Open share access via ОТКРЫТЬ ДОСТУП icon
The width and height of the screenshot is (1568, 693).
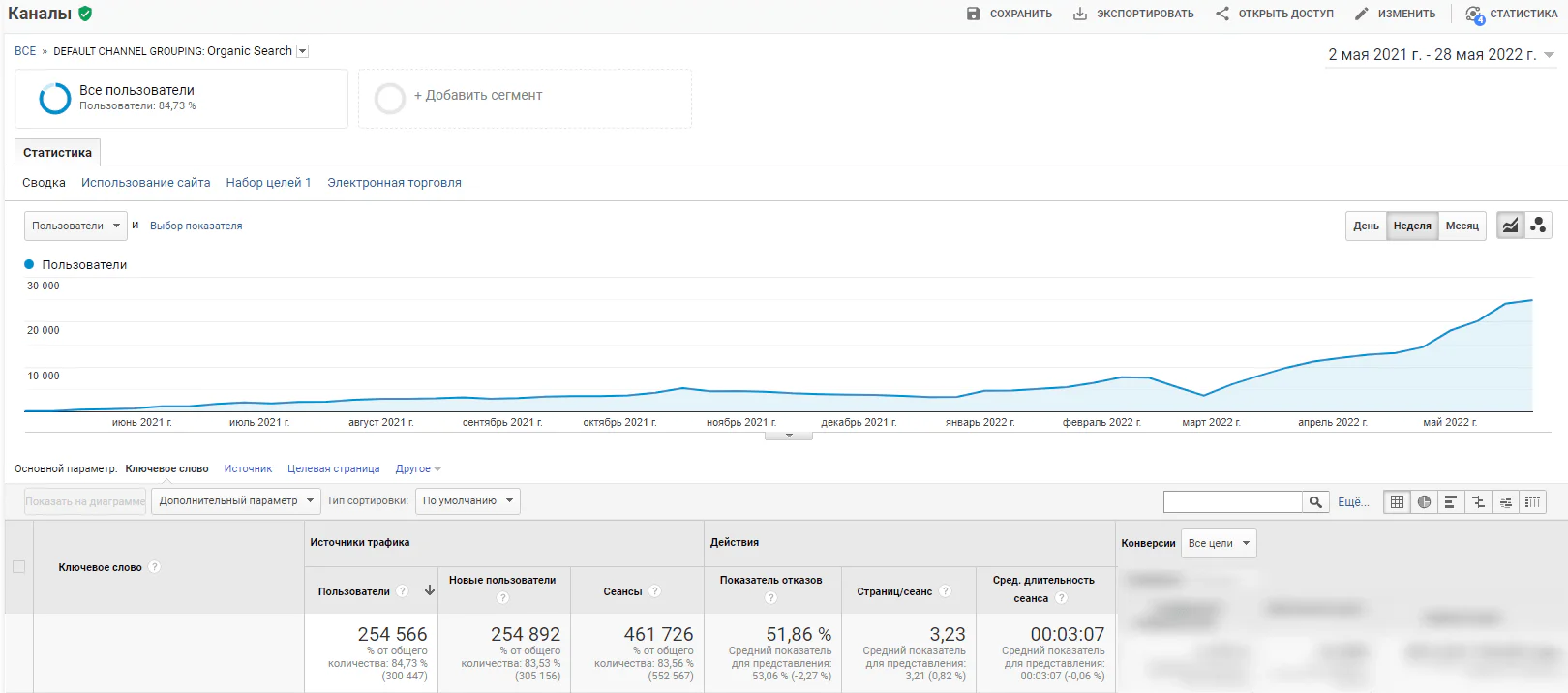click(x=1222, y=14)
